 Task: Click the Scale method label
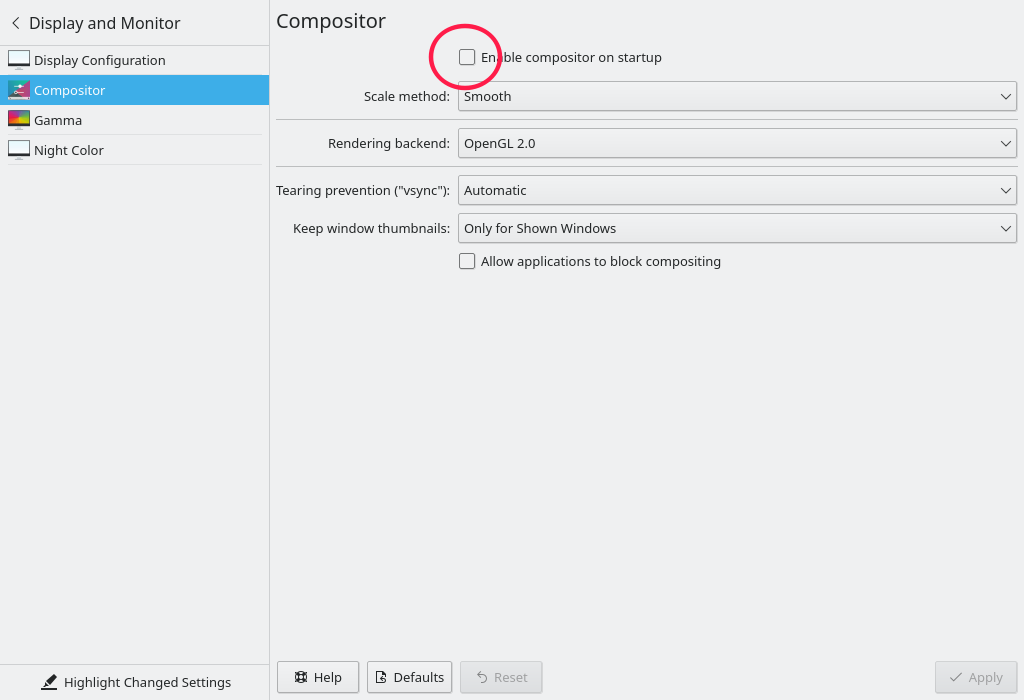tap(407, 97)
